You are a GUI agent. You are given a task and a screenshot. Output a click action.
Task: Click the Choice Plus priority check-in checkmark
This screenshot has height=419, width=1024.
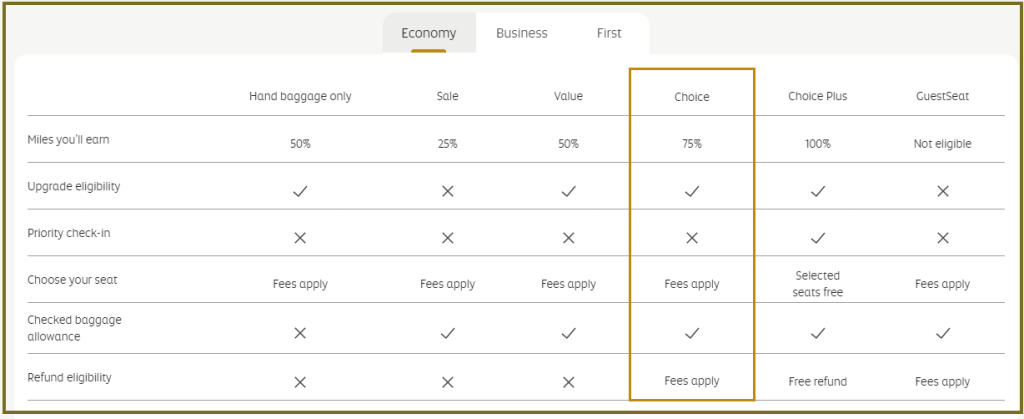point(818,238)
